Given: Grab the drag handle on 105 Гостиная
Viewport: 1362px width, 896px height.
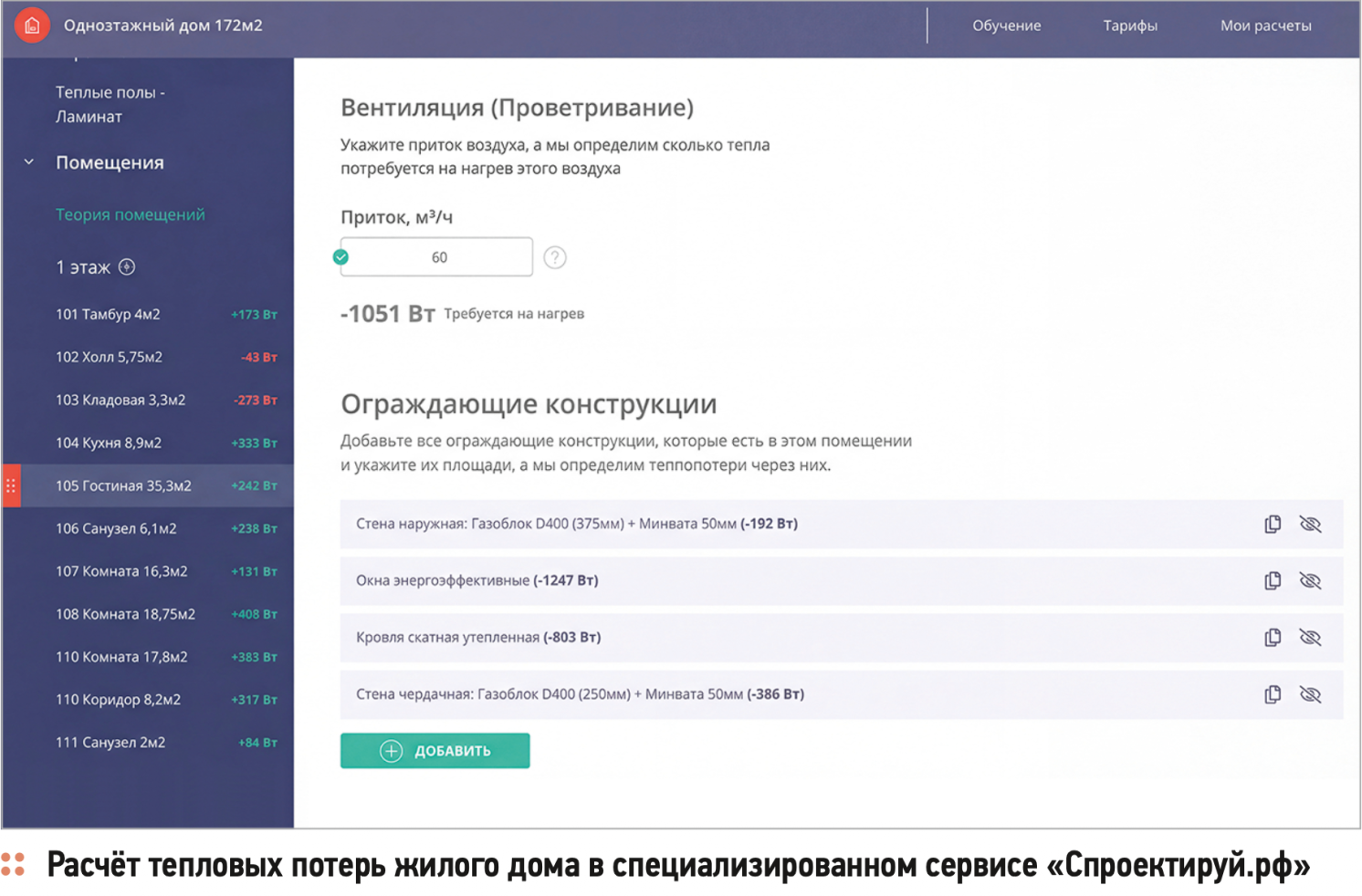Looking at the screenshot, I should [11, 486].
